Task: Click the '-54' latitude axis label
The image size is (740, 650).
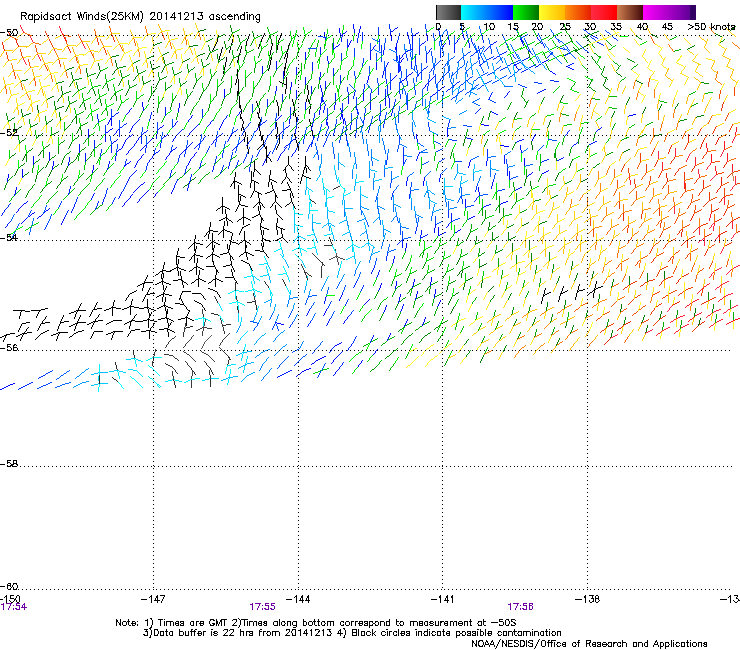Action: pyautogui.click(x=9, y=237)
